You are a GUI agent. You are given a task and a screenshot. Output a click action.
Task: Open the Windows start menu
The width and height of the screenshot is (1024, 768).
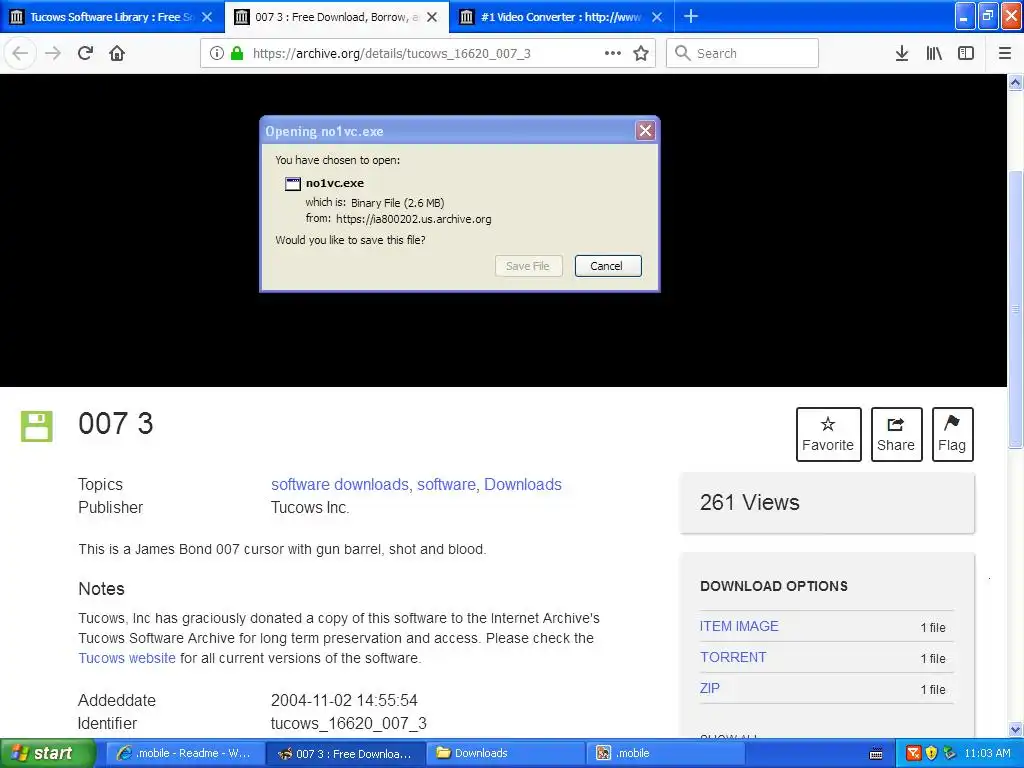coord(46,753)
